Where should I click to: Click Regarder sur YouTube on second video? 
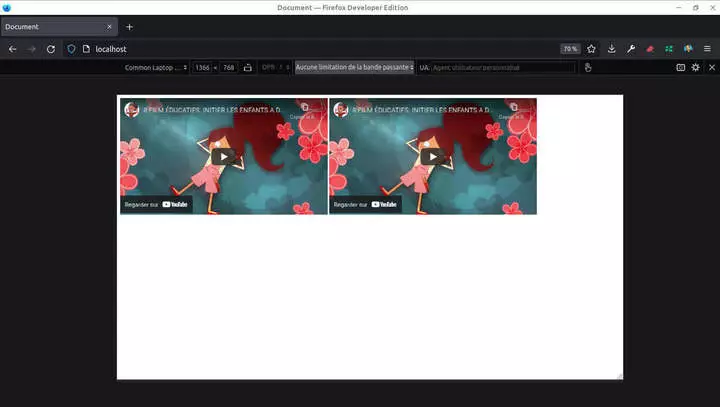(x=366, y=204)
